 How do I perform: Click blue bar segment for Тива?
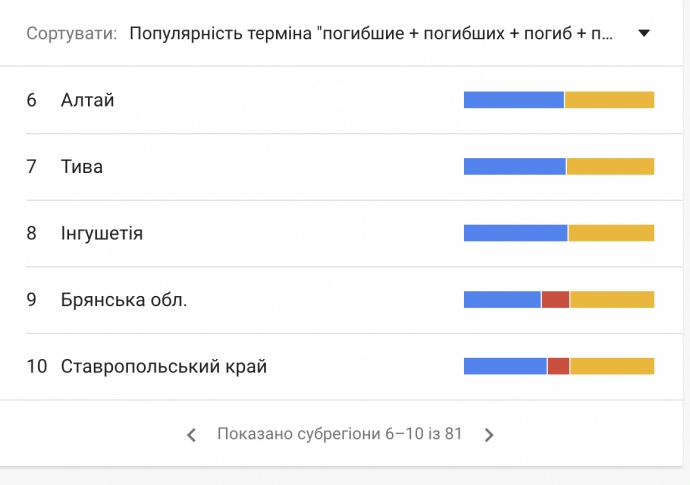(514, 167)
